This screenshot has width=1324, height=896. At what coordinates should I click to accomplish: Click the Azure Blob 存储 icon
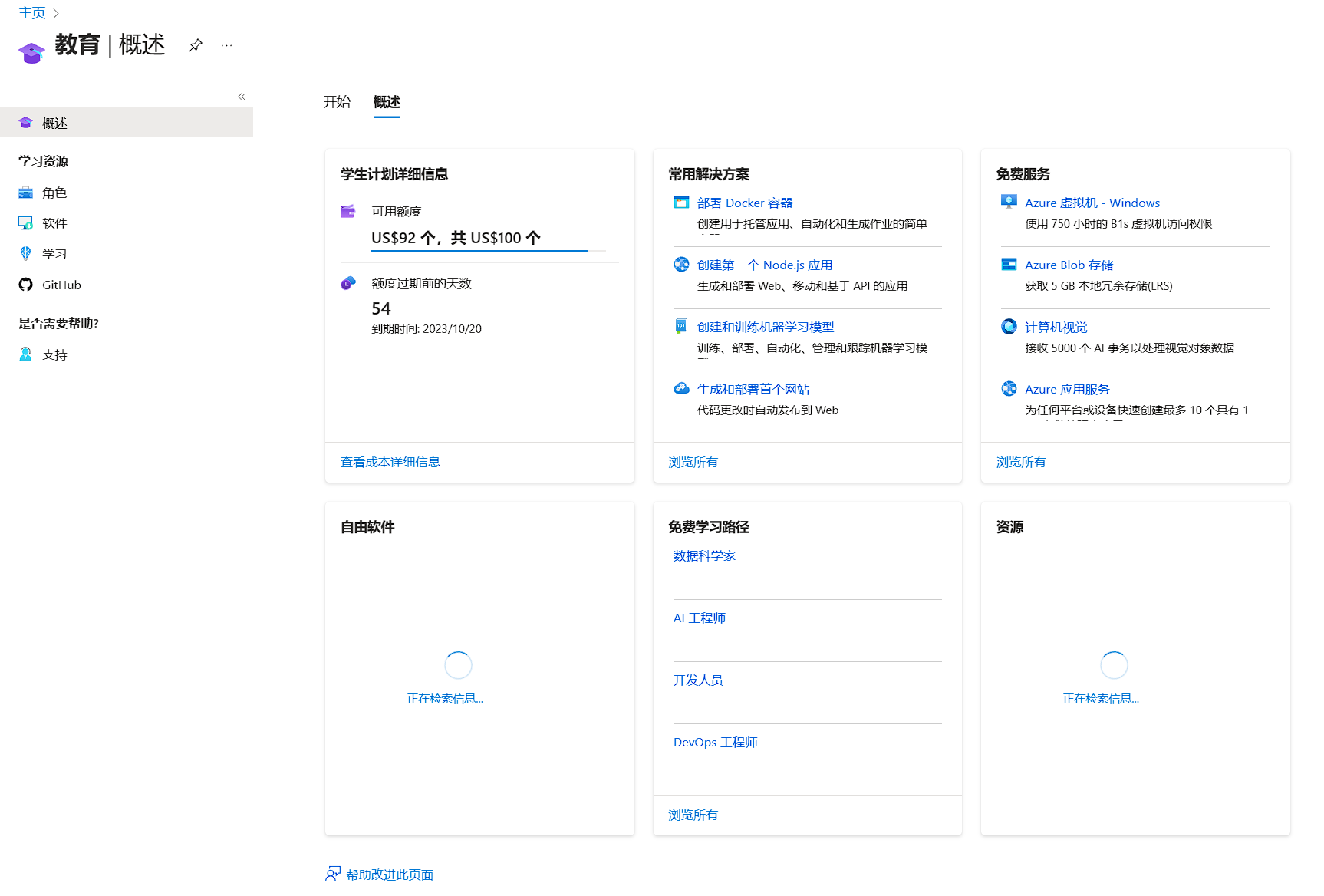click(1009, 265)
